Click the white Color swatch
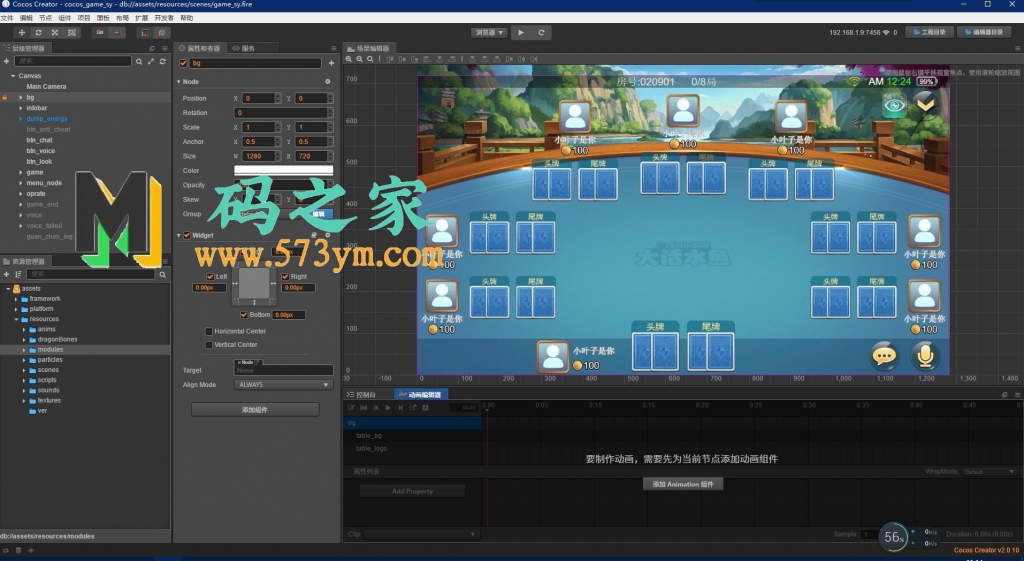This screenshot has width=1024, height=561. [283, 170]
